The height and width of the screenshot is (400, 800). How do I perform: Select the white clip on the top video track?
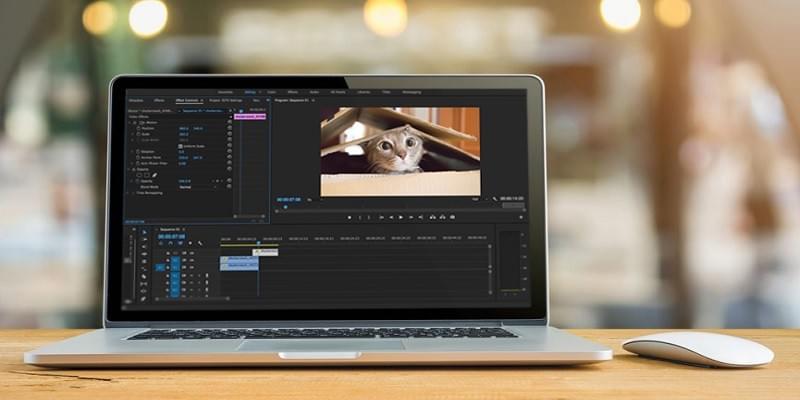coord(265,252)
